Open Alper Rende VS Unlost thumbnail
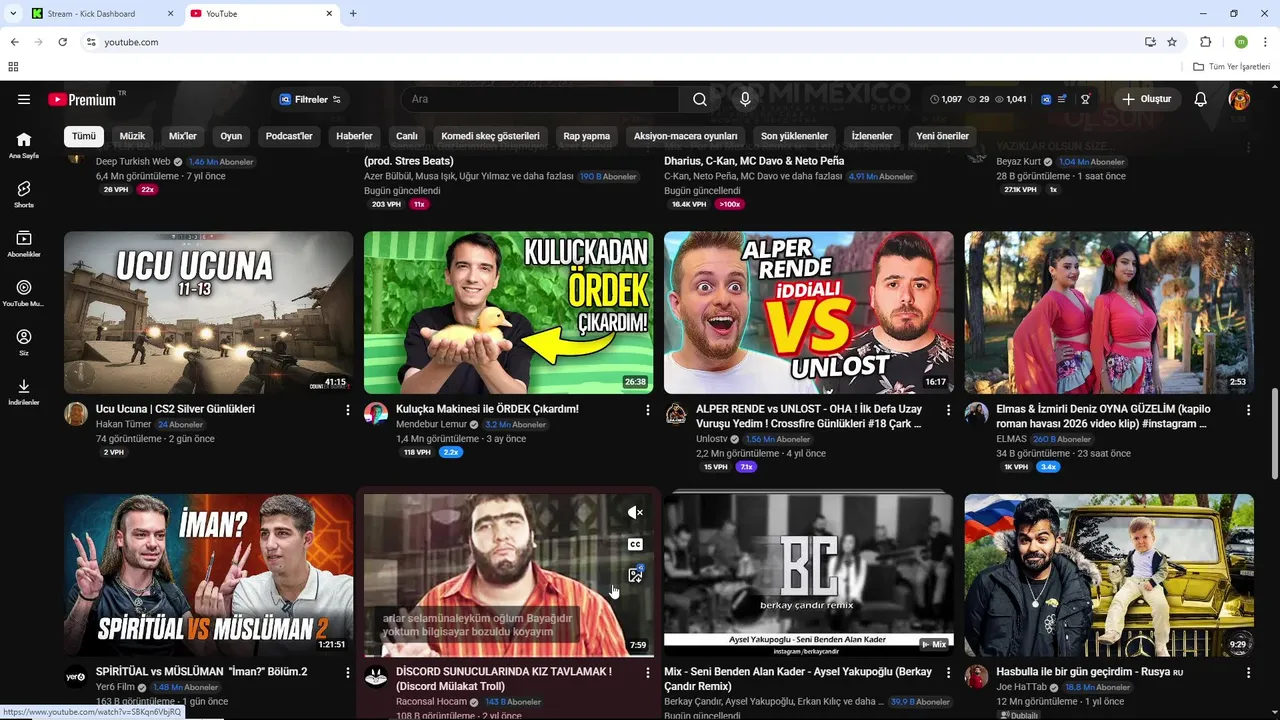This screenshot has height=720, width=1280. (x=808, y=313)
